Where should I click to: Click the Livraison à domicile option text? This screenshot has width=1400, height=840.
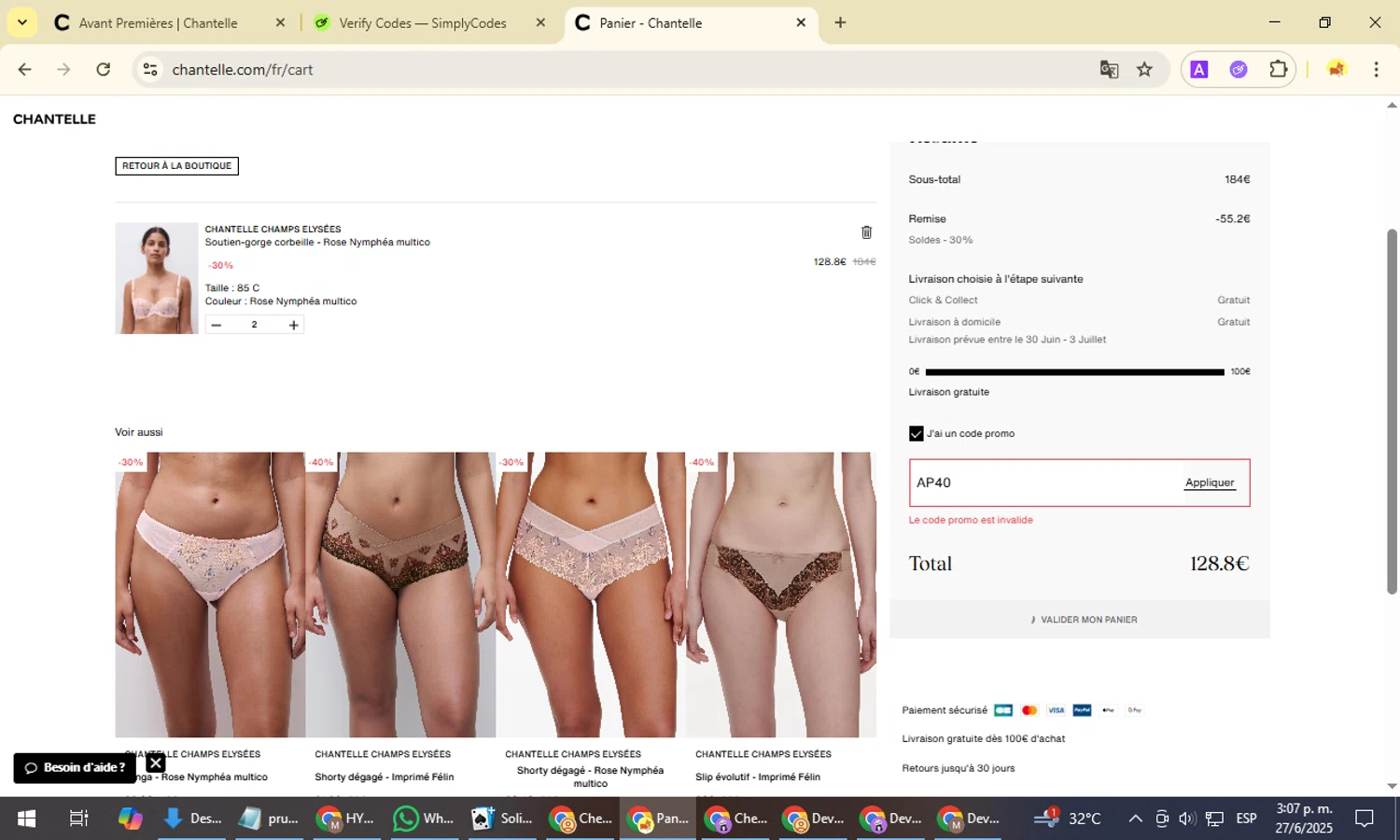pyautogui.click(x=954, y=322)
